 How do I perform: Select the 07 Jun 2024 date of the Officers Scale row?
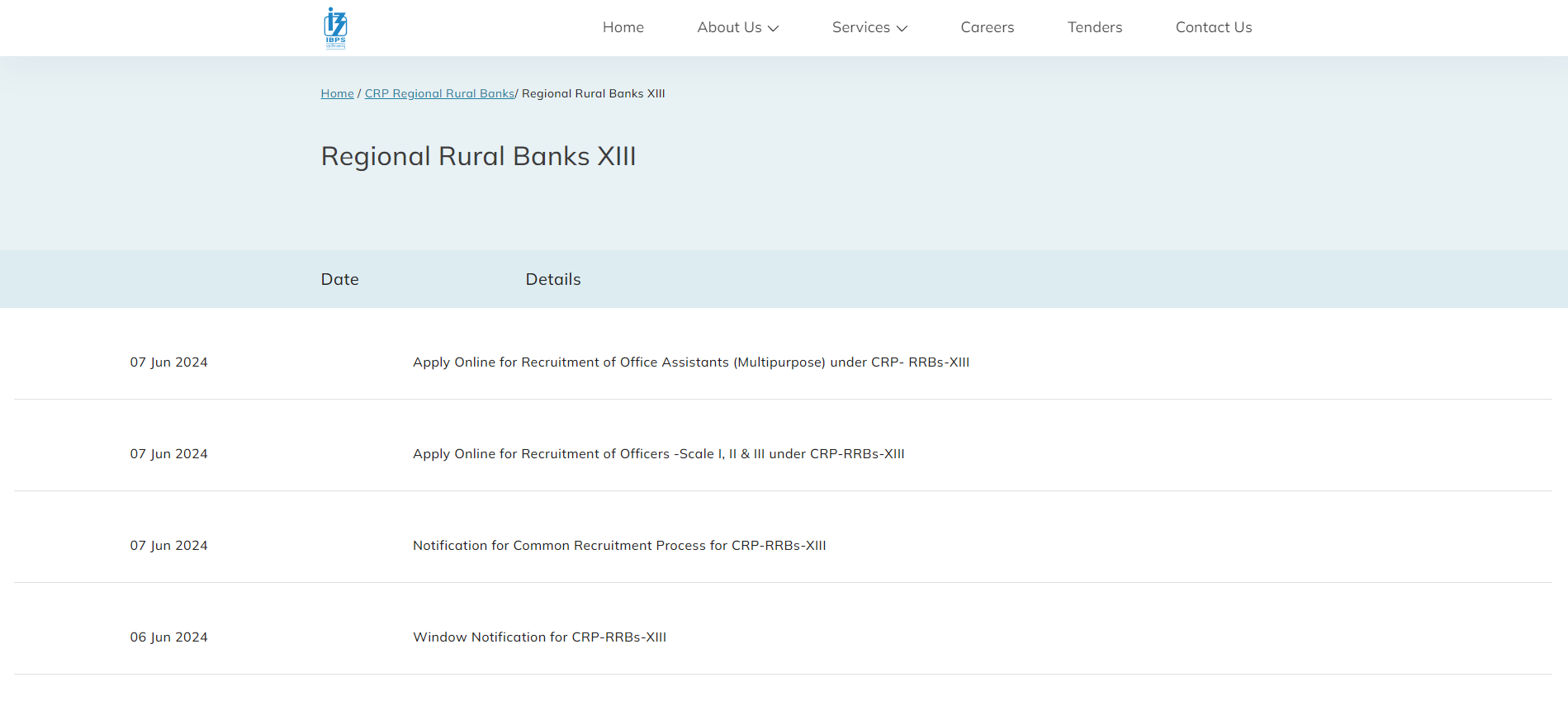tap(169, 454)
